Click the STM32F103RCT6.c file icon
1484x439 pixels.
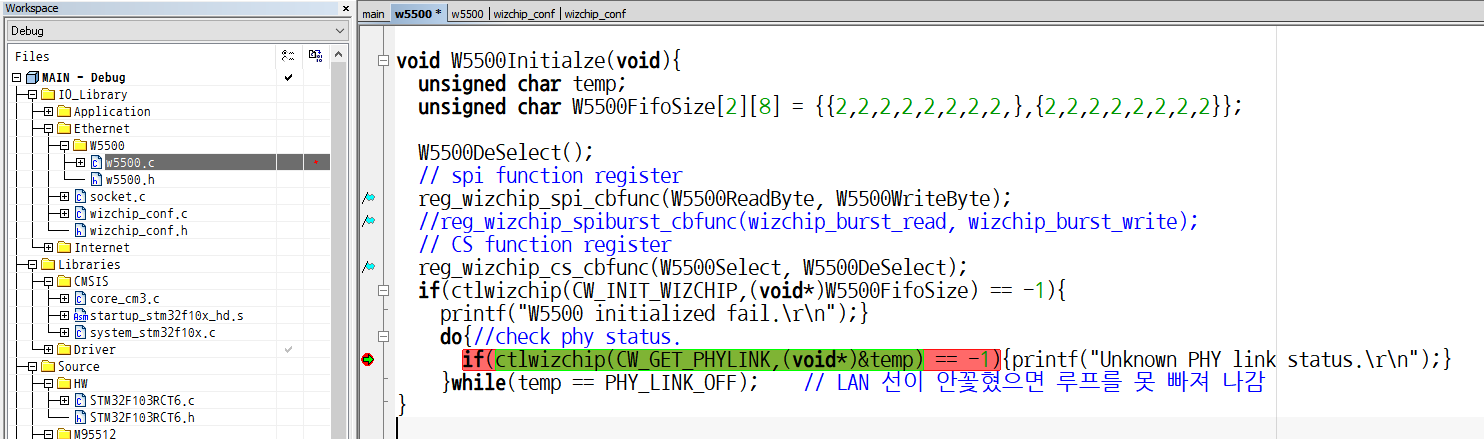click(x=80, y=400)
